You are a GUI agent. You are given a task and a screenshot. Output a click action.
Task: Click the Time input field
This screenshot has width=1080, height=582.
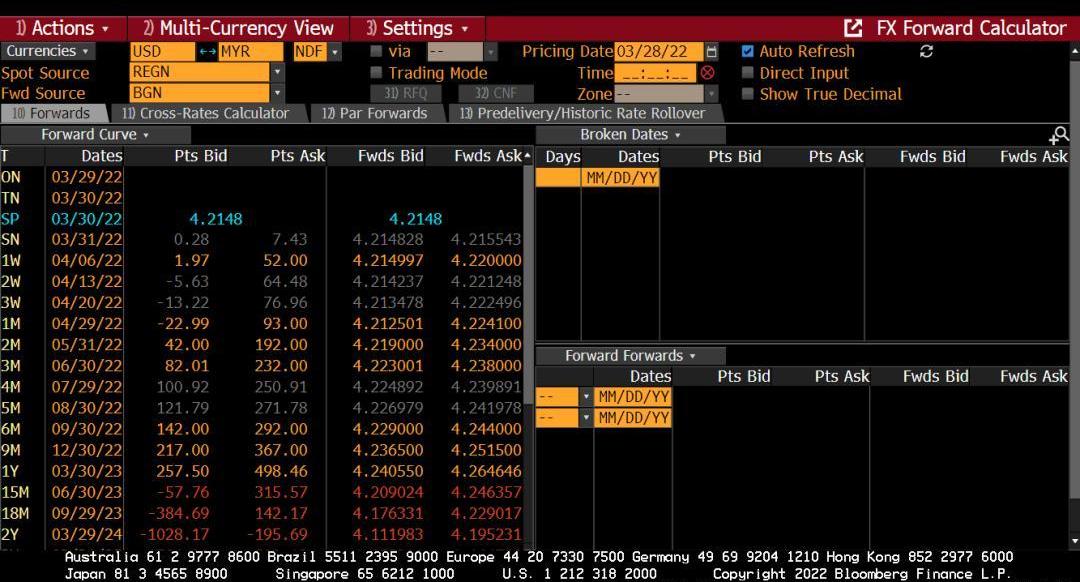[655, 73]
